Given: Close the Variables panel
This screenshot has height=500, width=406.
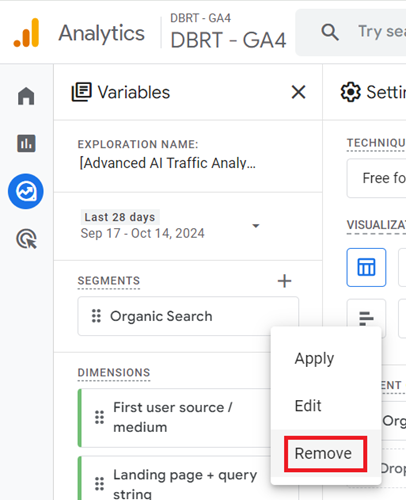Looking at the screenshot, I should click(x=298, y=92).
